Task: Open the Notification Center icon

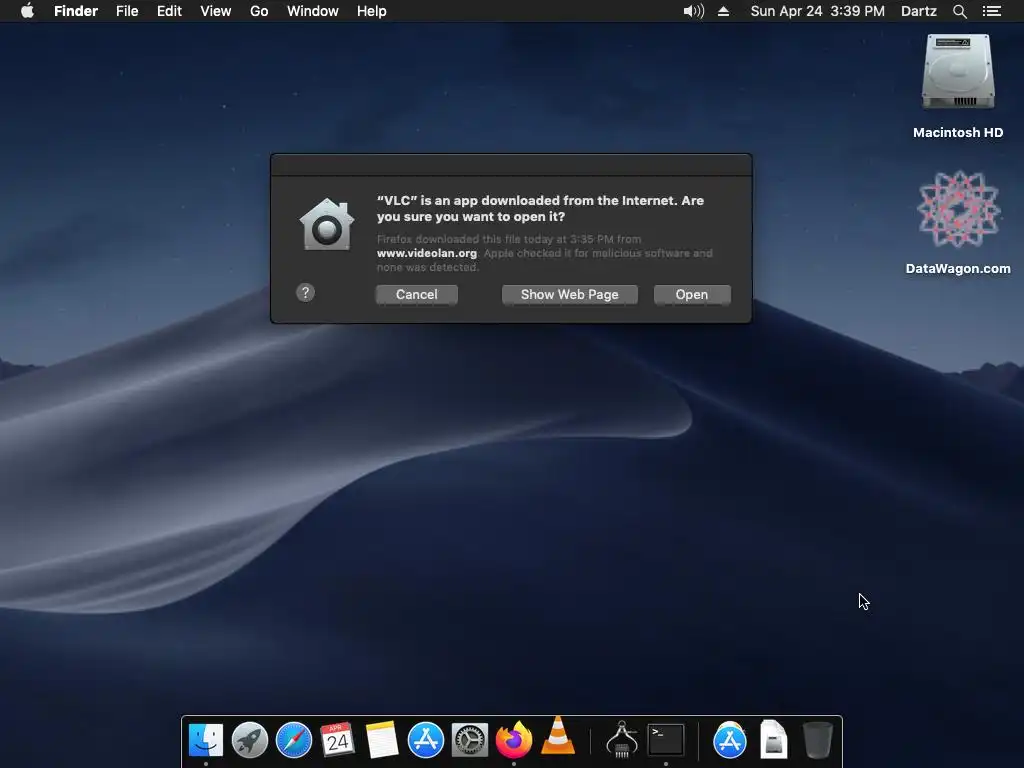Action: pyautogui.click(x=992, y=11)
